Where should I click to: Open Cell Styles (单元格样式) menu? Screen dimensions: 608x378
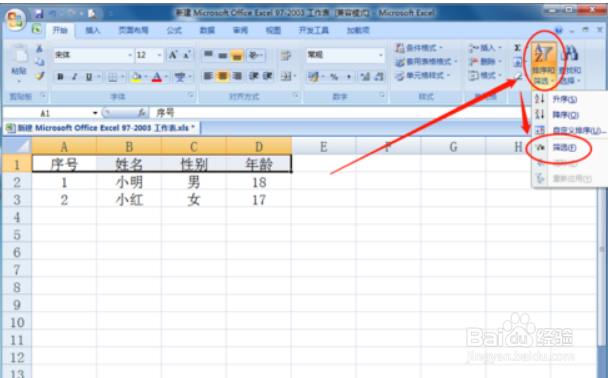pyautogui.click(x=423, y=75)
